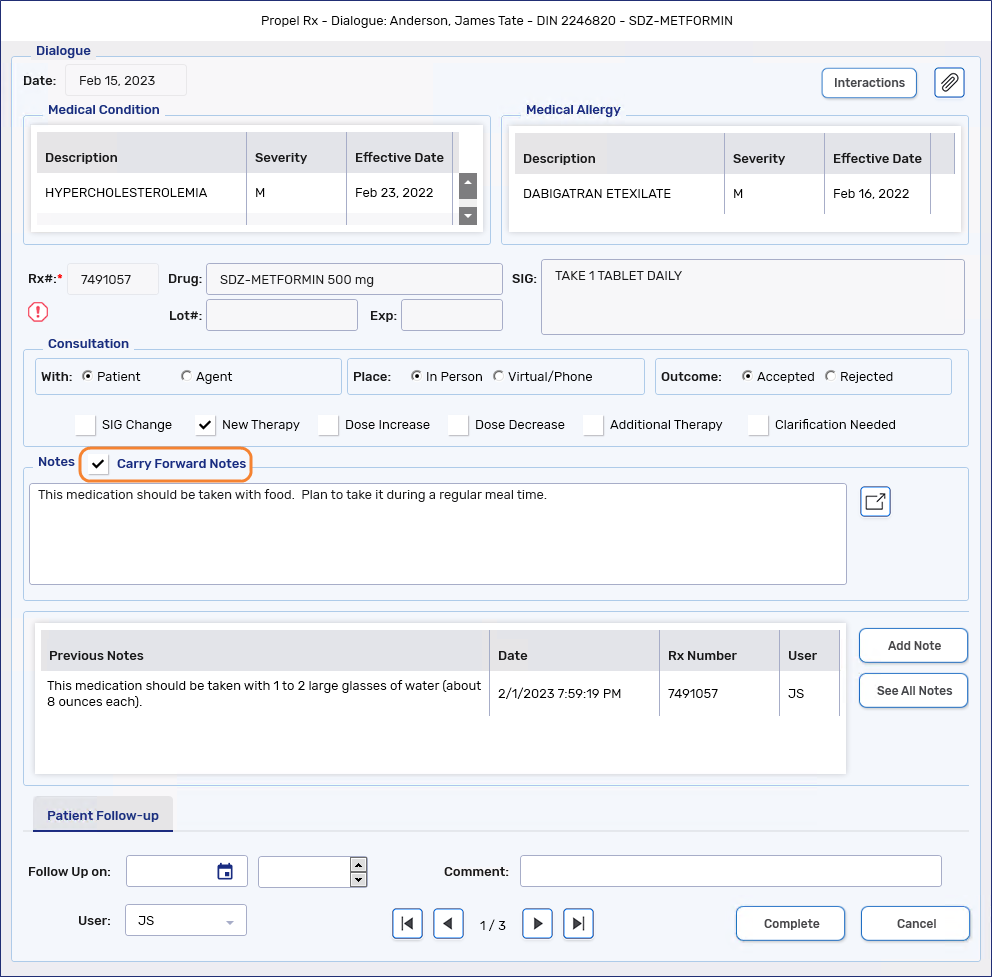This screenshot has width=992, height=977.
Task: Expand the Notes field with the pop-out icon
Action: click(875, 501)
